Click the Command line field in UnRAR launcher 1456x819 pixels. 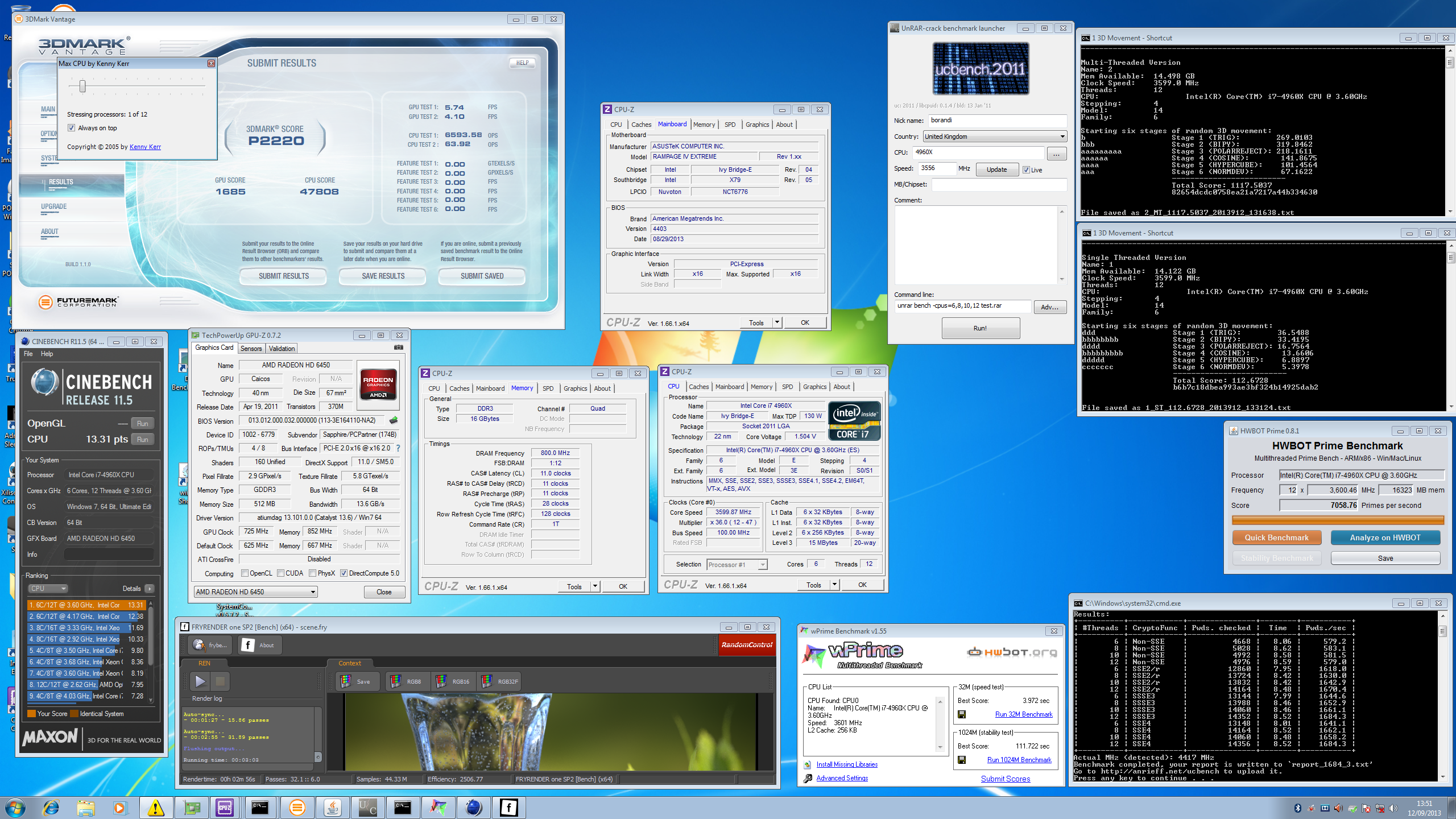click(x=963, y=306)
